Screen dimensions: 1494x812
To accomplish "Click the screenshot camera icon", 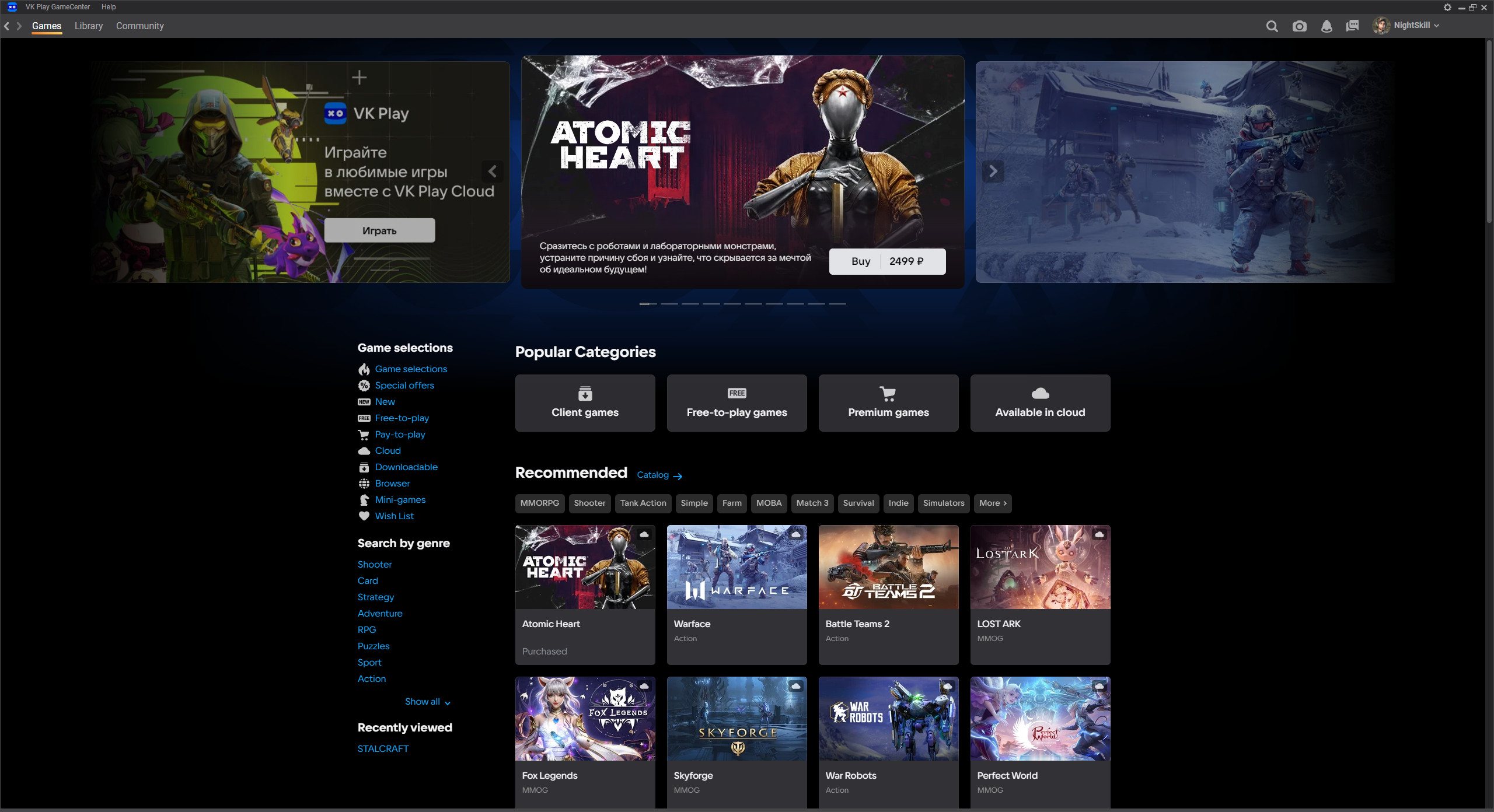I will (x=1300, y=26).
